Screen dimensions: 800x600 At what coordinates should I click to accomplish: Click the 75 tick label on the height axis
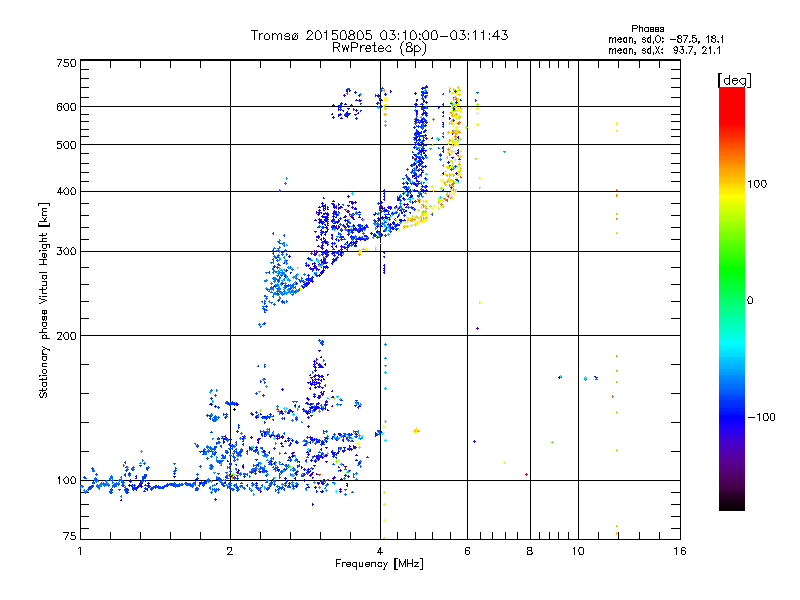click(70, 536)
